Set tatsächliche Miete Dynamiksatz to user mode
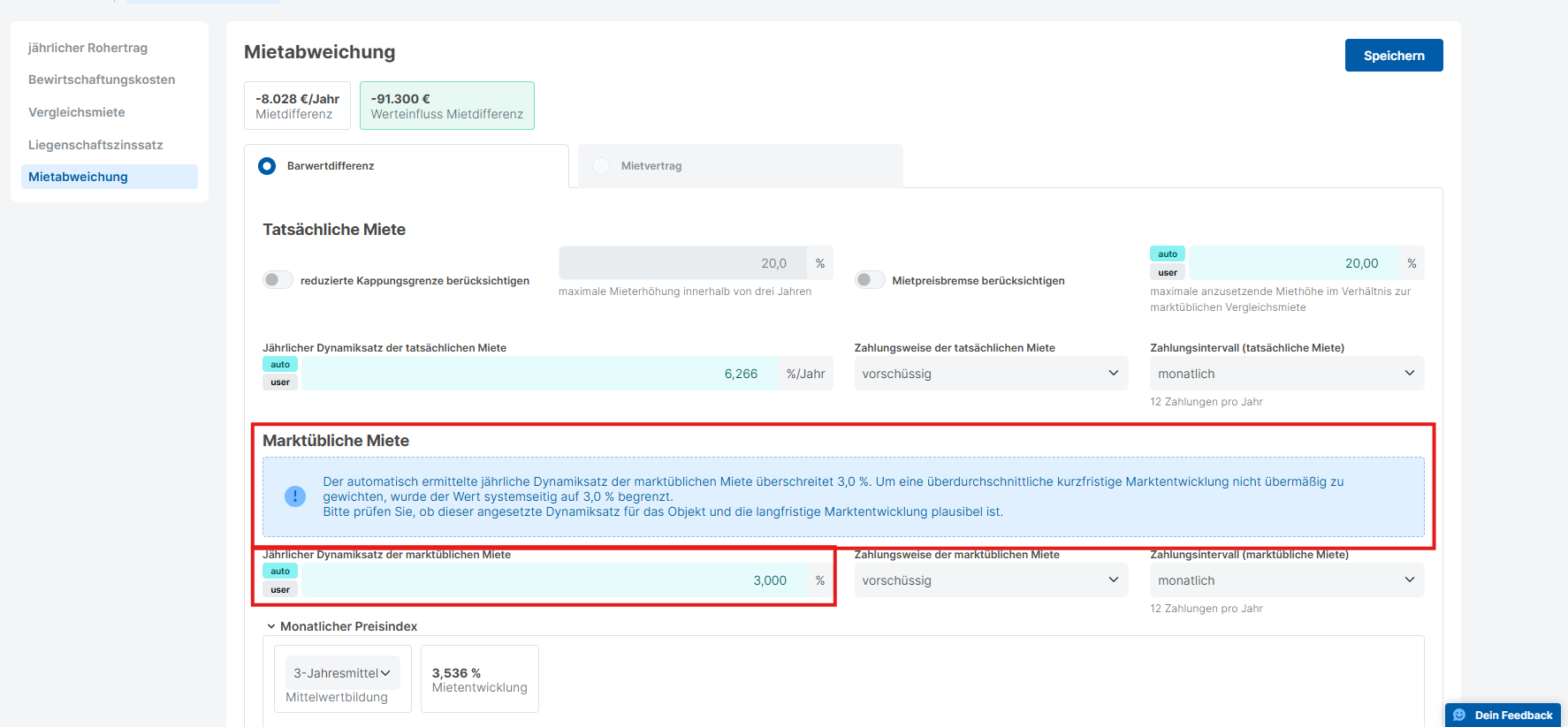 (x=280, y=382)
